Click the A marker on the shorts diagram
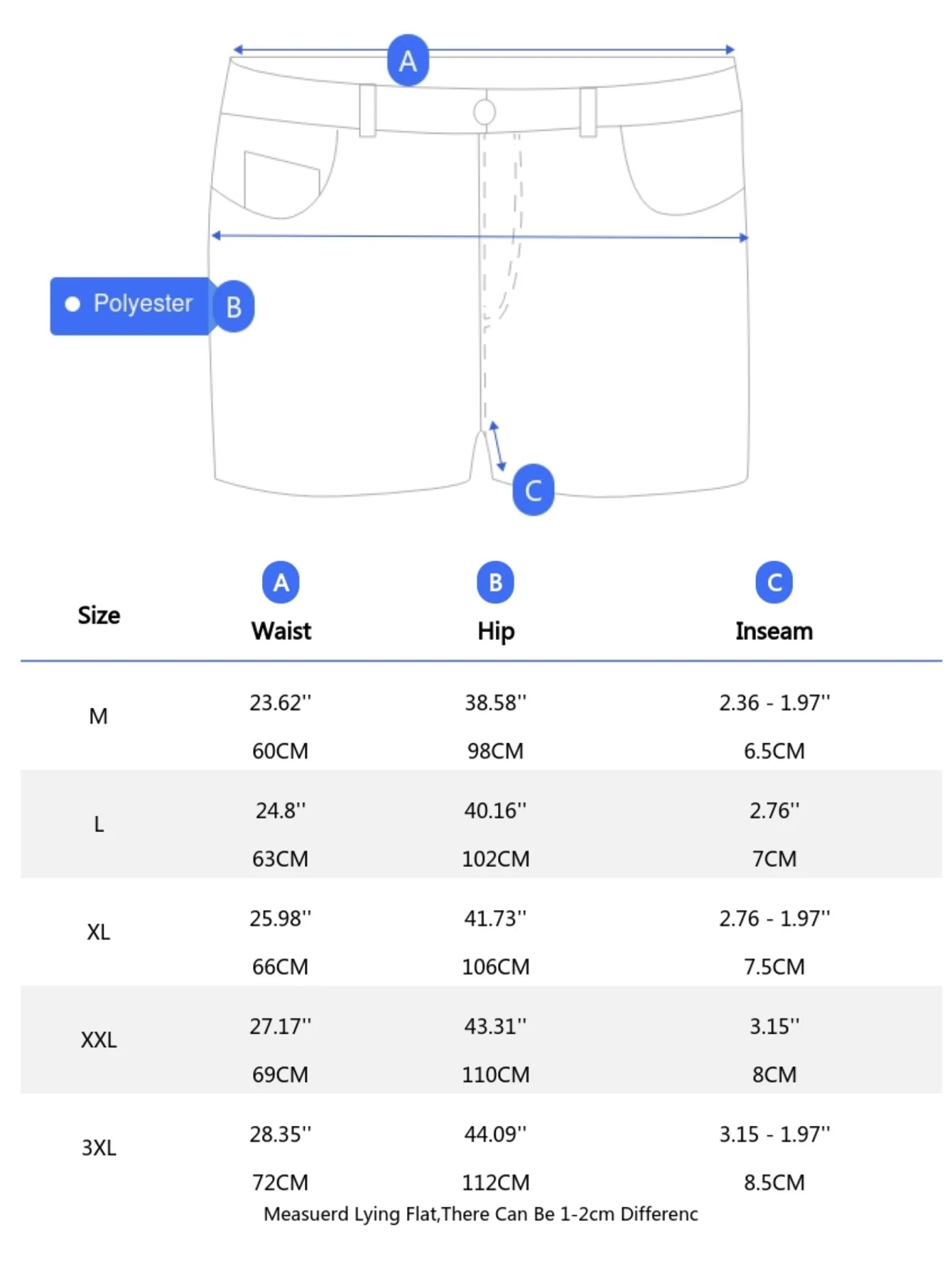Viewport: 952px width, 1268px height. tap(408, 60)
